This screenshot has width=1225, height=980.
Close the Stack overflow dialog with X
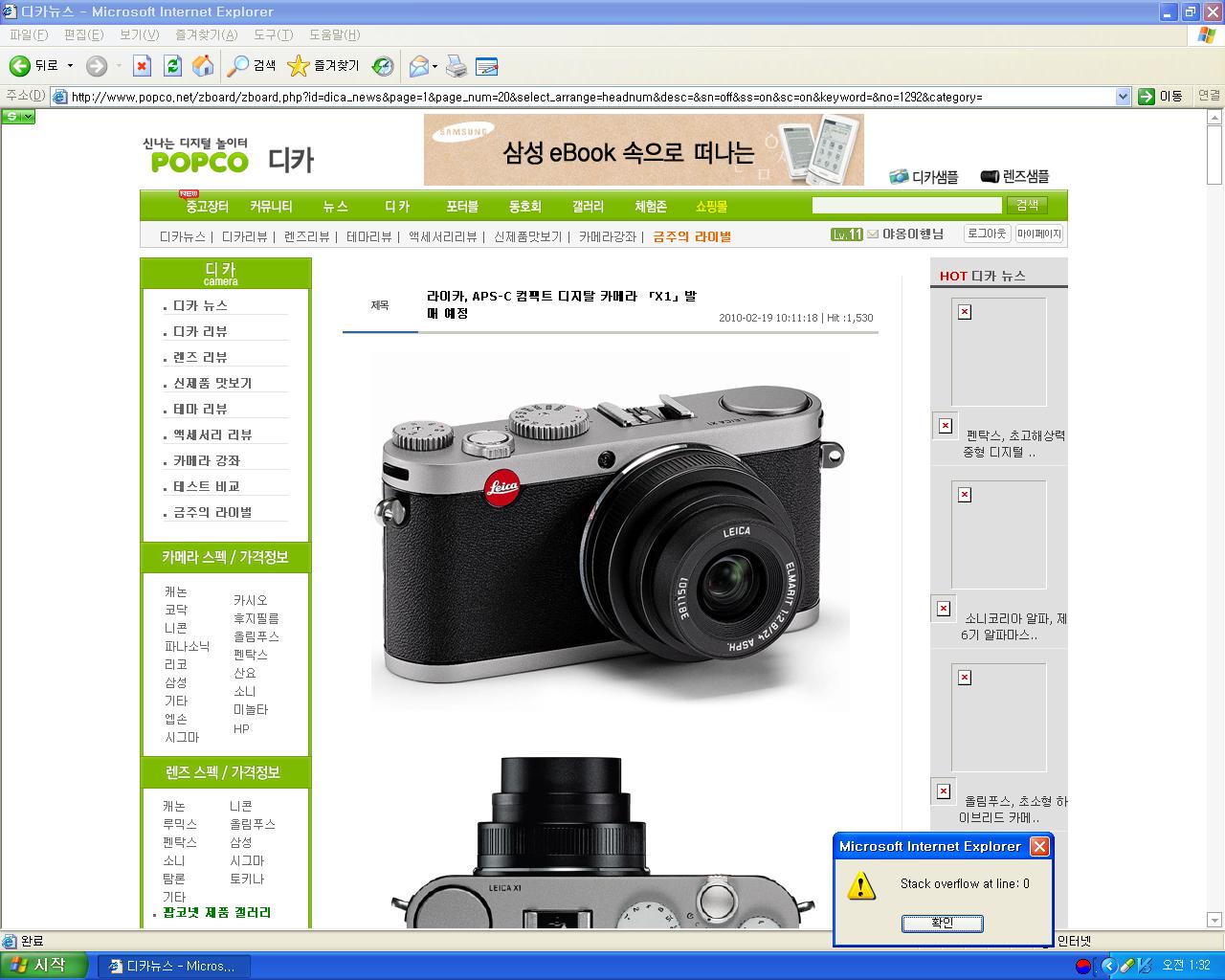[1039, 846]
